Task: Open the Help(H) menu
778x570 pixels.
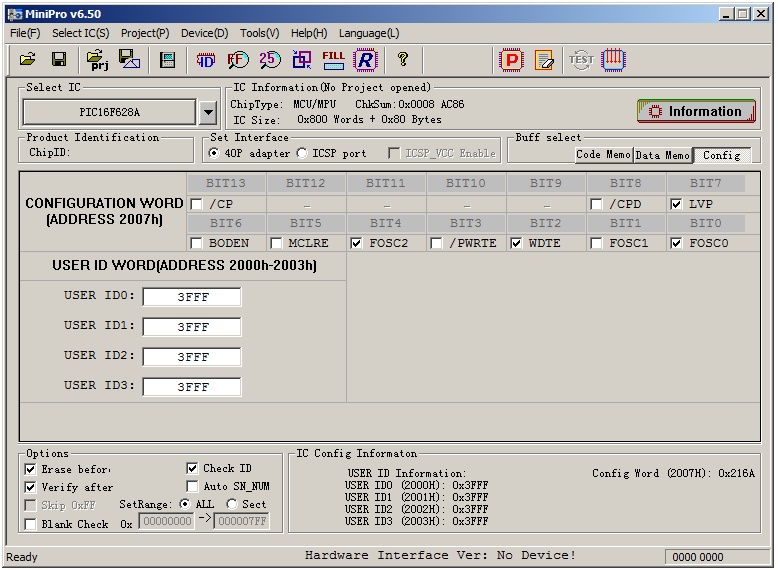Action: tap(309, 33)
